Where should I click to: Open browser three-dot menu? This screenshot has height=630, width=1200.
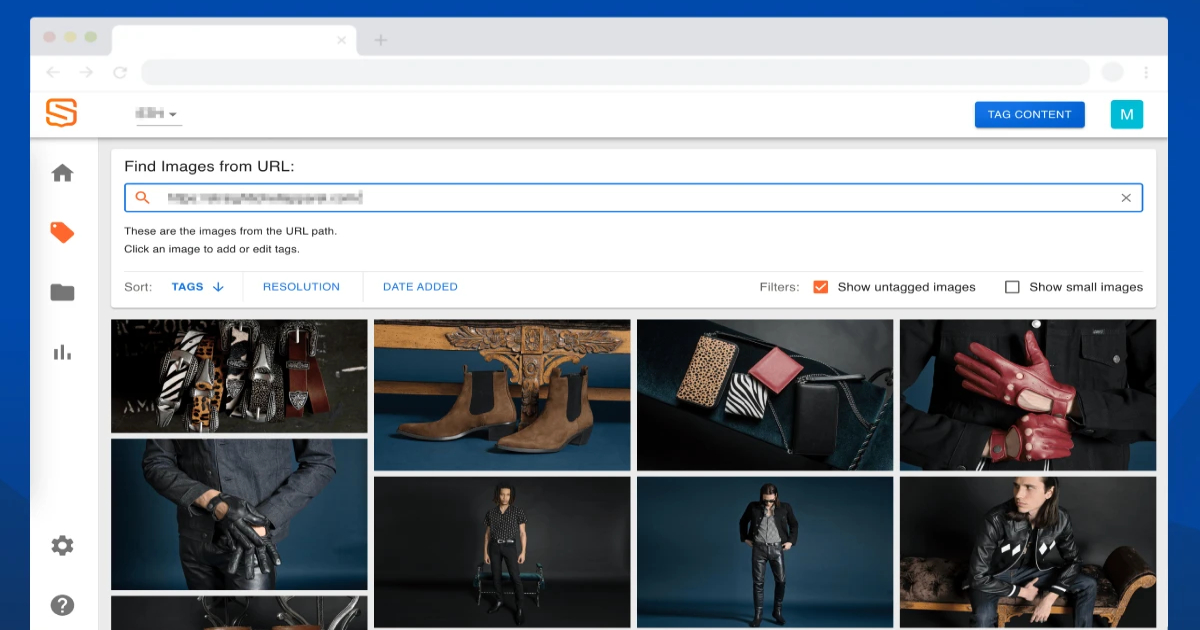point(1146,72)
